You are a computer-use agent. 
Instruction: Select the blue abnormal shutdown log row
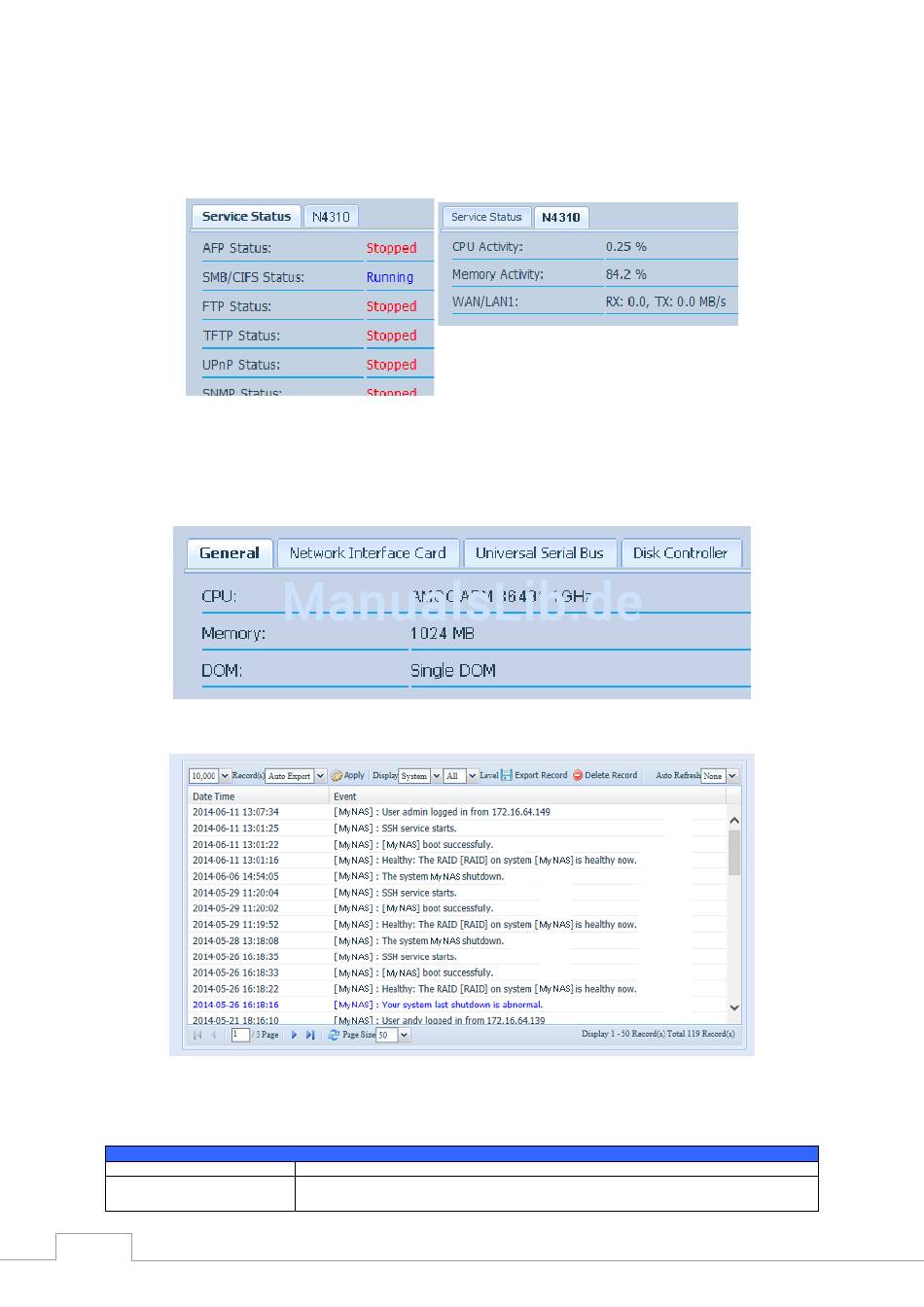457,1005
